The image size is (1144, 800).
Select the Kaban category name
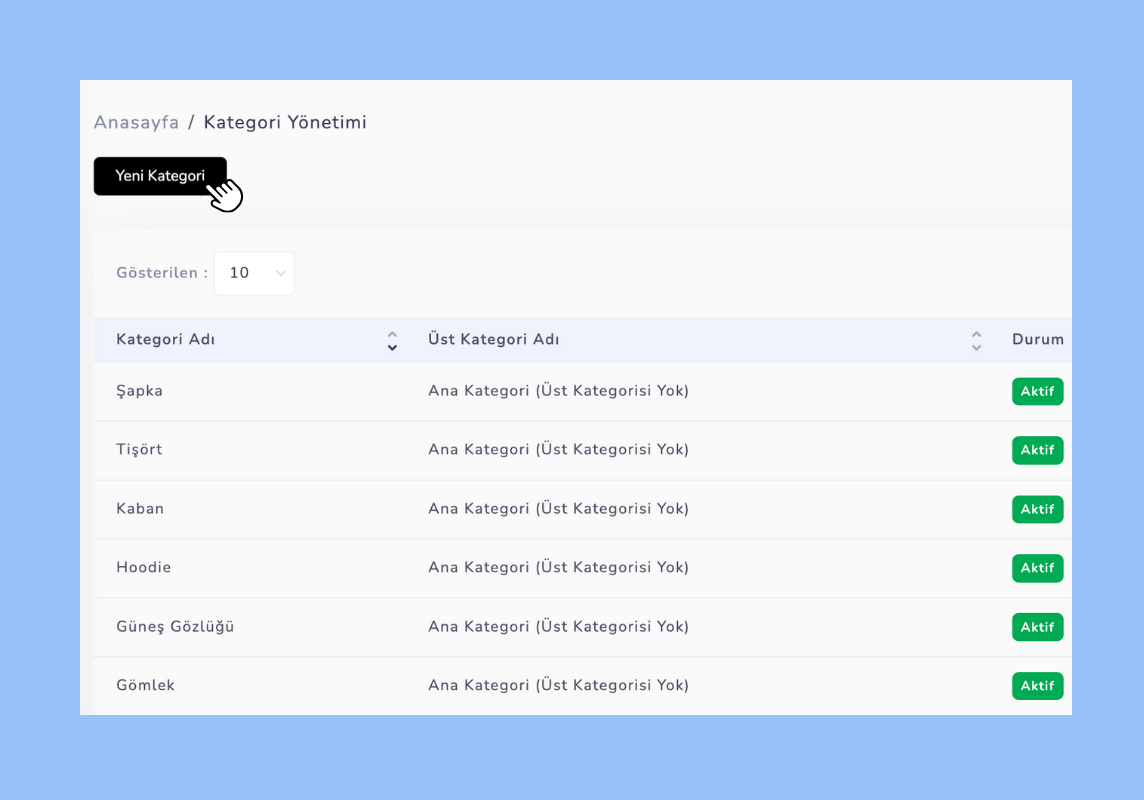click(140, 509)
